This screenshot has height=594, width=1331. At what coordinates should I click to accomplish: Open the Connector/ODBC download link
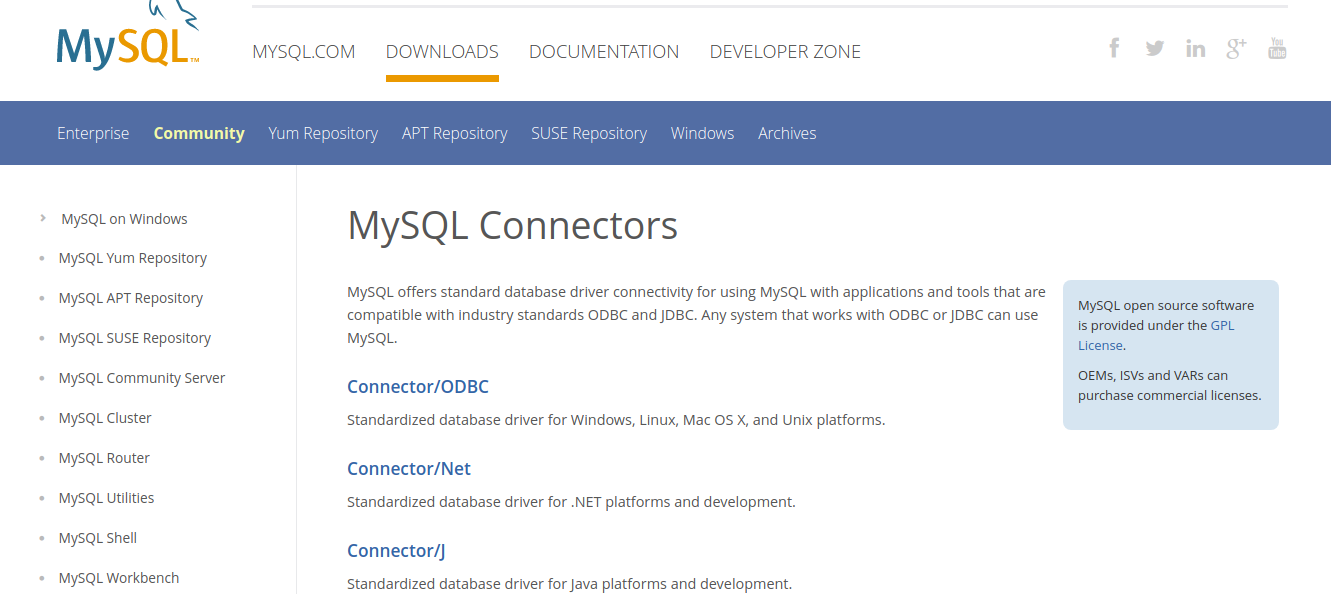[418, 387]
